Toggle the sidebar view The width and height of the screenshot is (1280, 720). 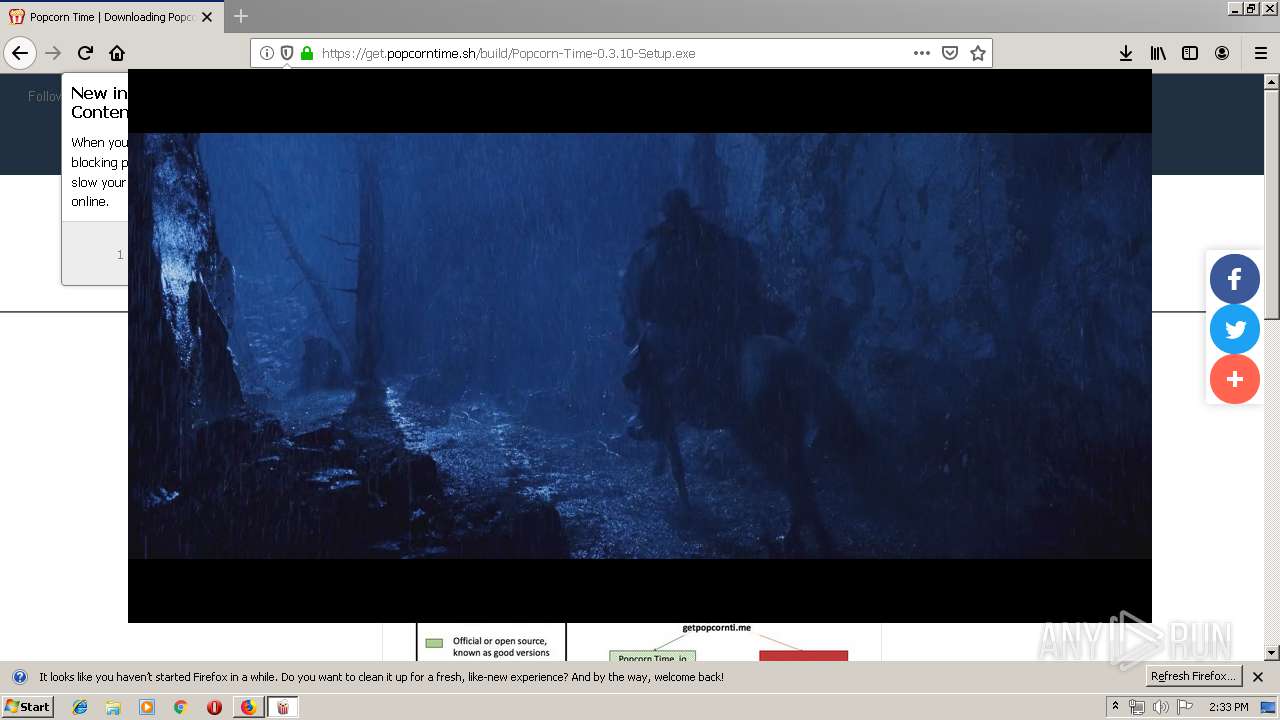1190,53
